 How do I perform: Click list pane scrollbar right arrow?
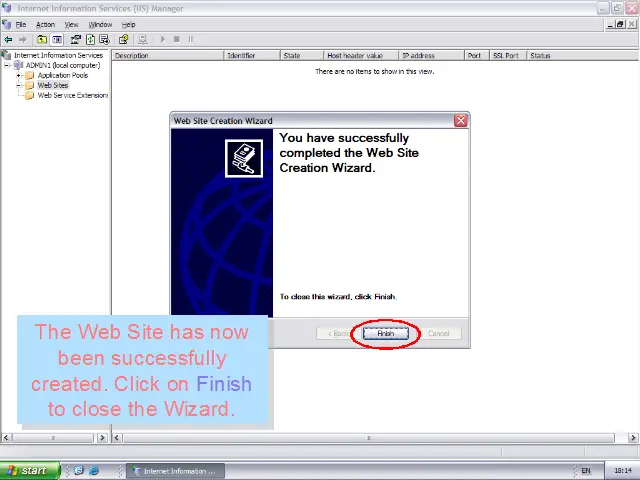click(633, 438)
